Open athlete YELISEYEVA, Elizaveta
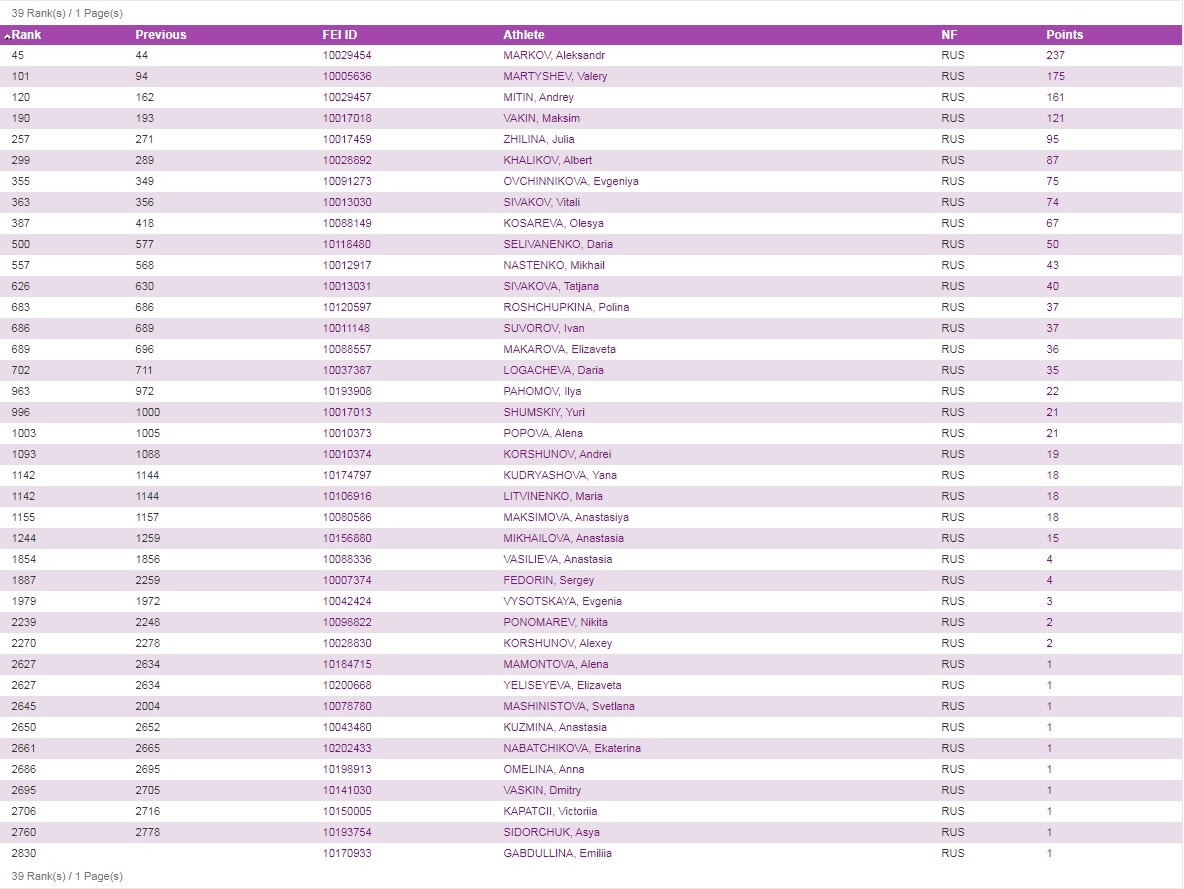 [563, 685]
